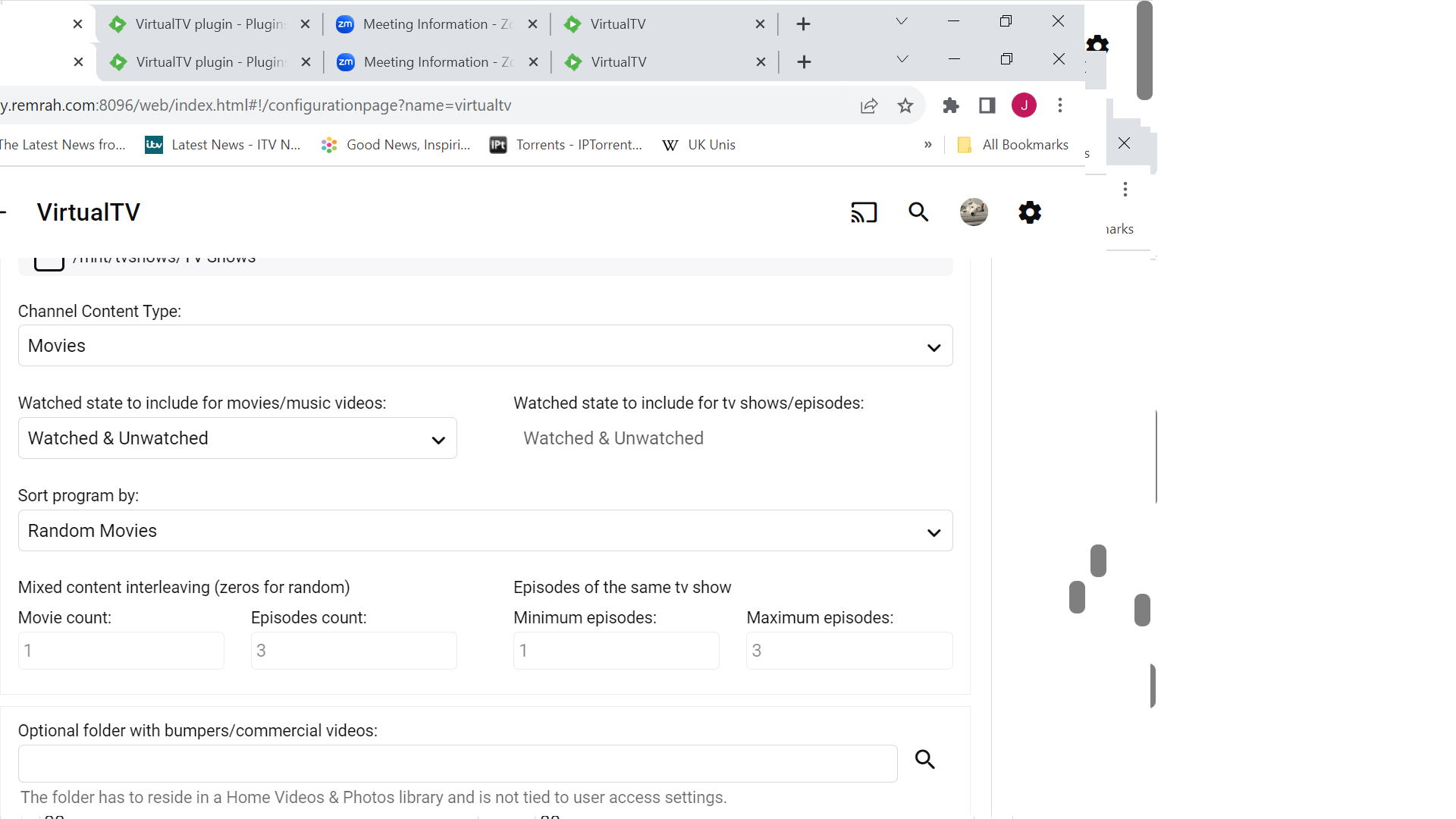The image size is (1456, 819).
Task: Browse for bumpers folder with search icon
Action: (924, 760)
